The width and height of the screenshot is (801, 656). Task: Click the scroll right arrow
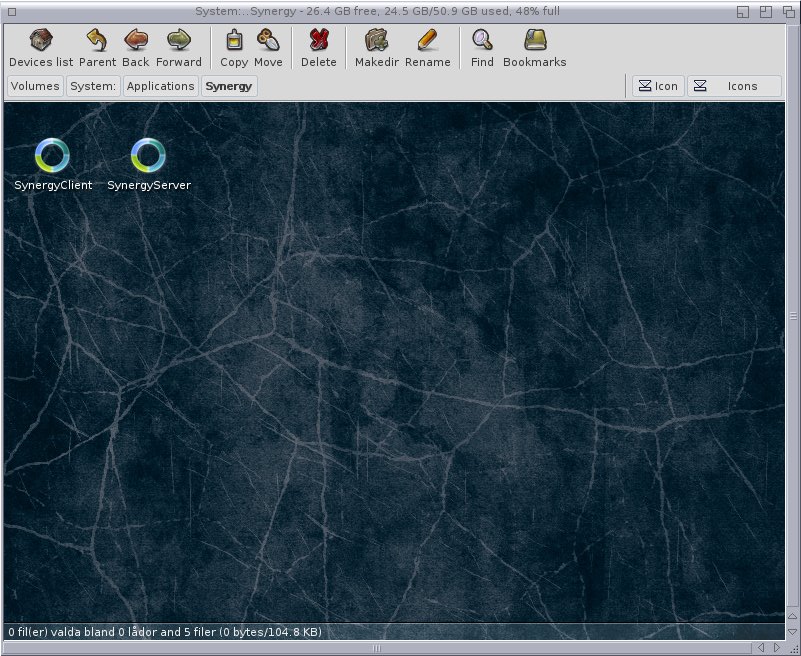(777, 648)
